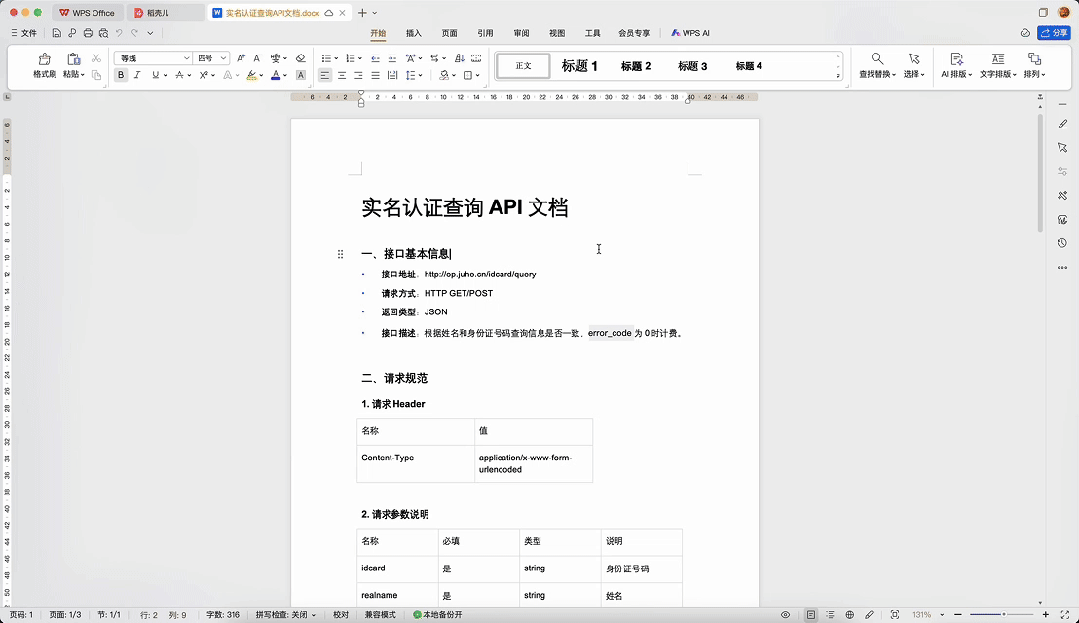This screenshot has width=1079, height=623.
Task: Apply the 标题 1 heading style
Action: click(579, 64)
